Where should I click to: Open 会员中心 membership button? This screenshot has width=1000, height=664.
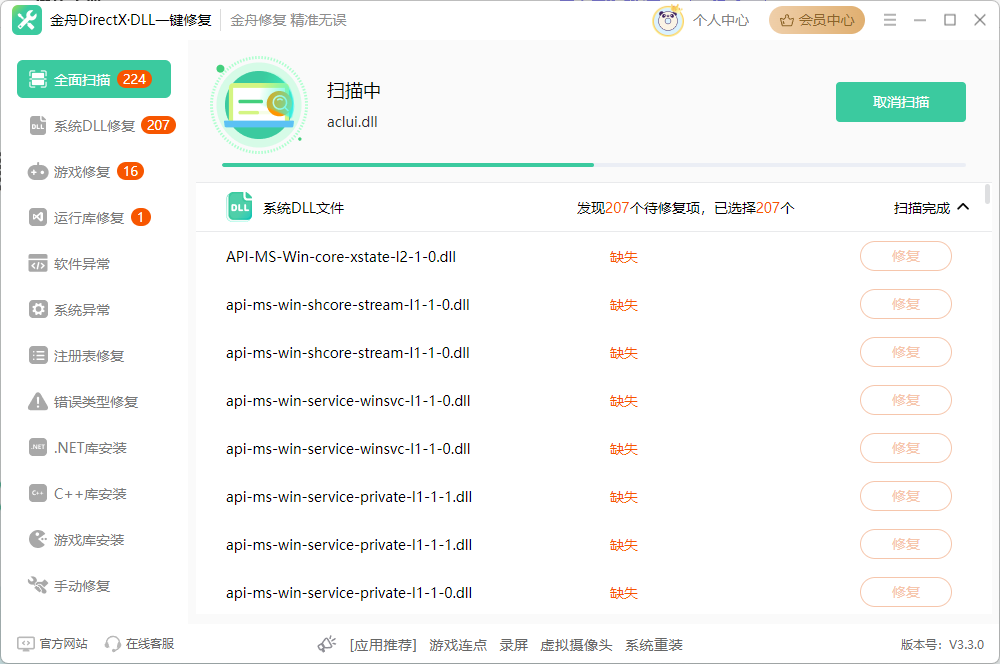coord(816,20)
